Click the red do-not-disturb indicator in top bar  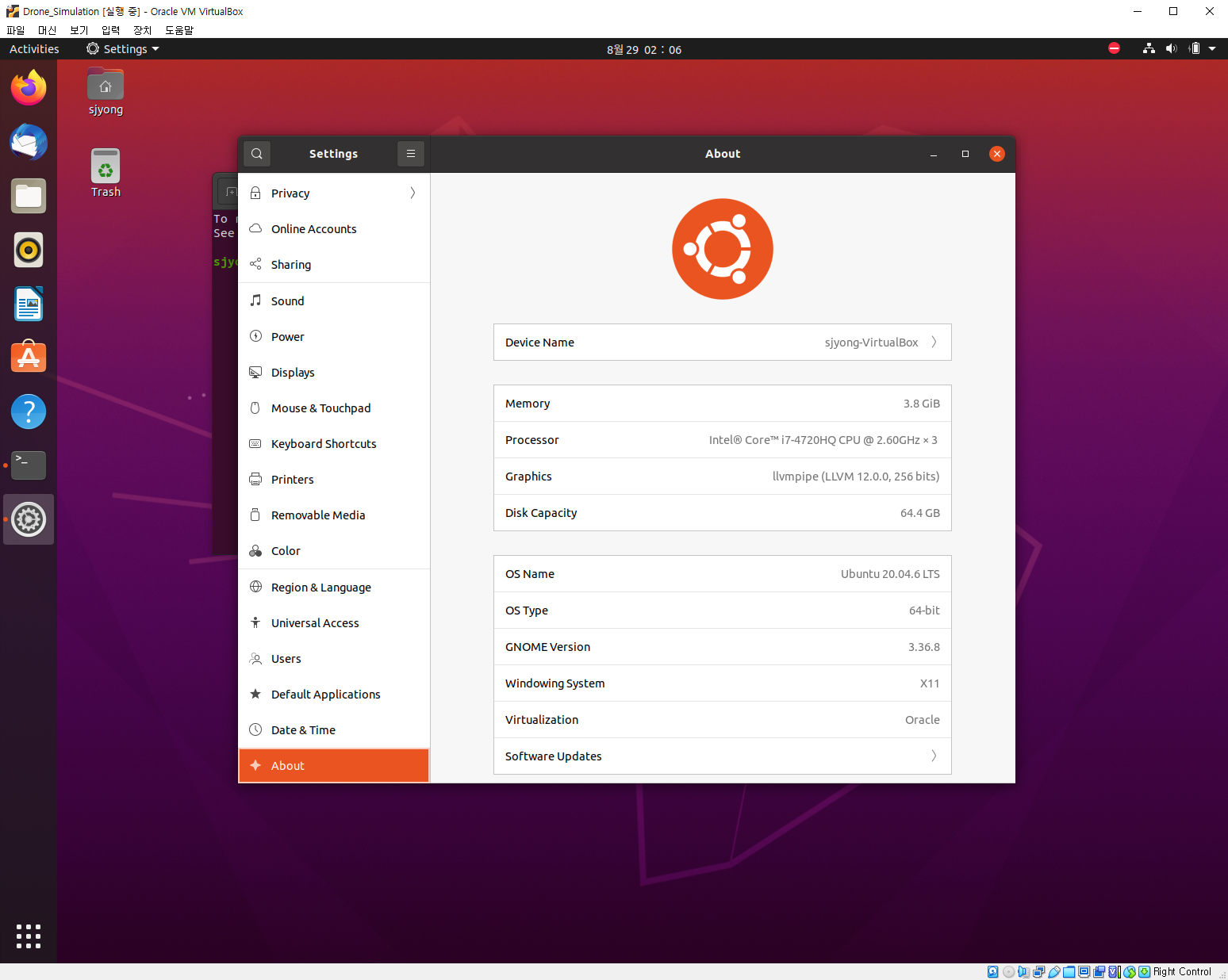click(x=1114, y=48)
